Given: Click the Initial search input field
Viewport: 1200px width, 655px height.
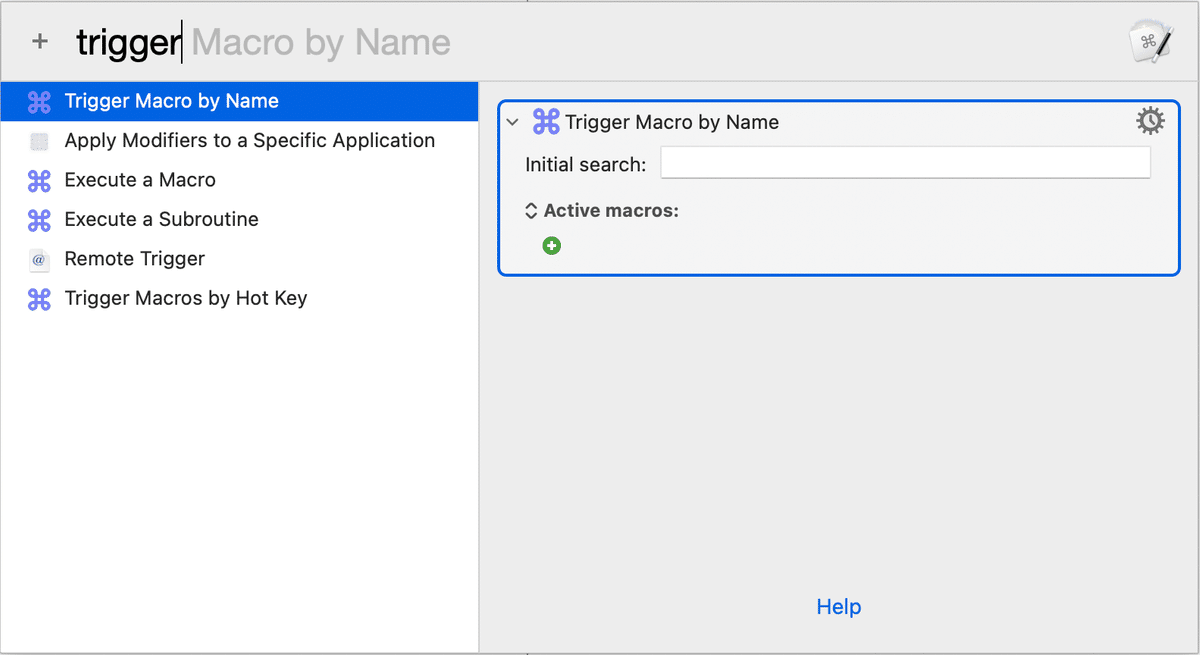Looking at the screenshot, I should point(906,163).
